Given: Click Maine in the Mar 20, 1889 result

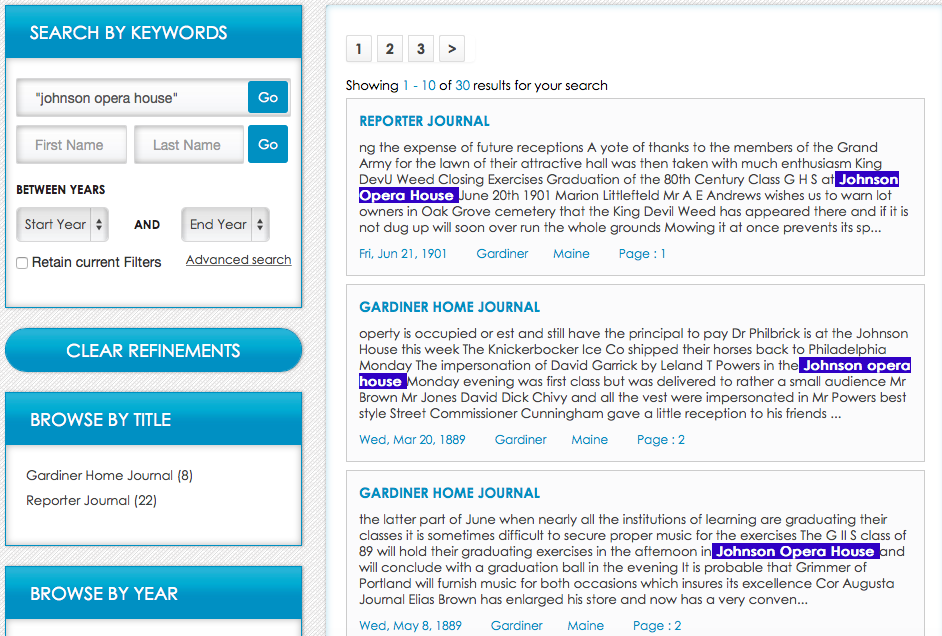Looking at the screenshot, I should (589, 440).
